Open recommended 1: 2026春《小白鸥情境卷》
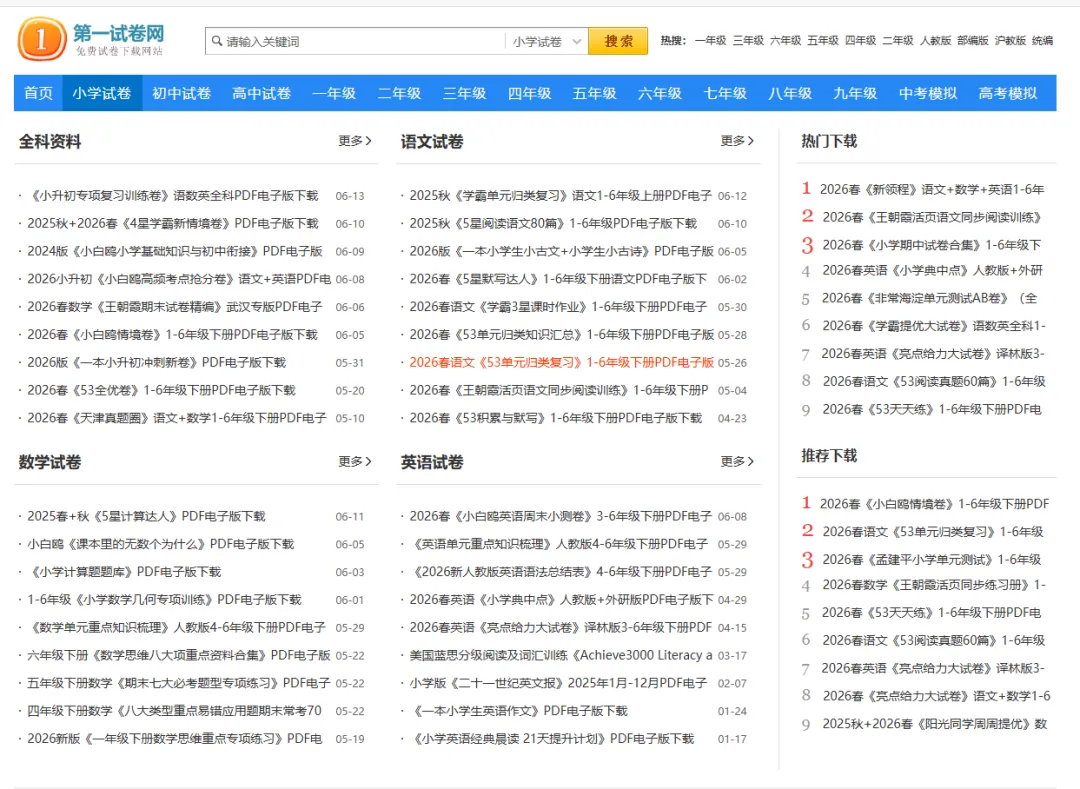 pyautogui.click(x=935, y=504)
